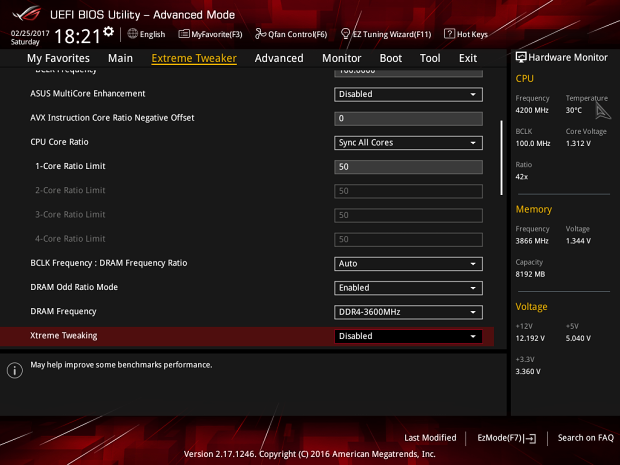Click the BCLK 100.0 MHz value
The image size is (620, 465).
[533, 144]
